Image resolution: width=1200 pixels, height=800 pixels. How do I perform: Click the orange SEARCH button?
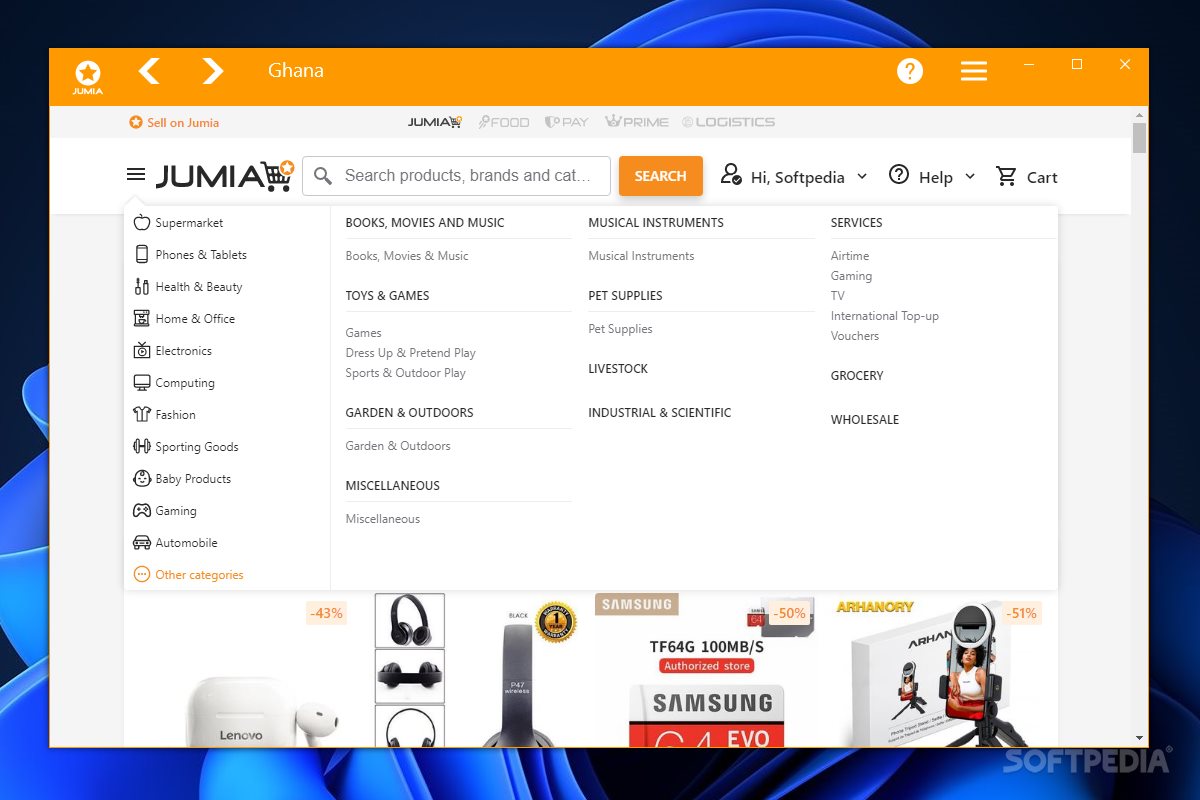[661, 176]
